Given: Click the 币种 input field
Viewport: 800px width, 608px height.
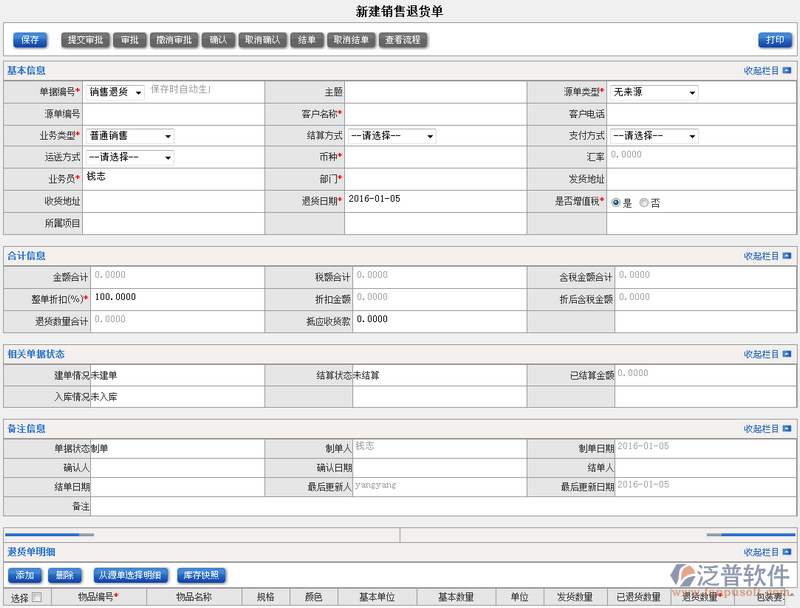Looking at the screenshot, I should (x=436, y=158).
